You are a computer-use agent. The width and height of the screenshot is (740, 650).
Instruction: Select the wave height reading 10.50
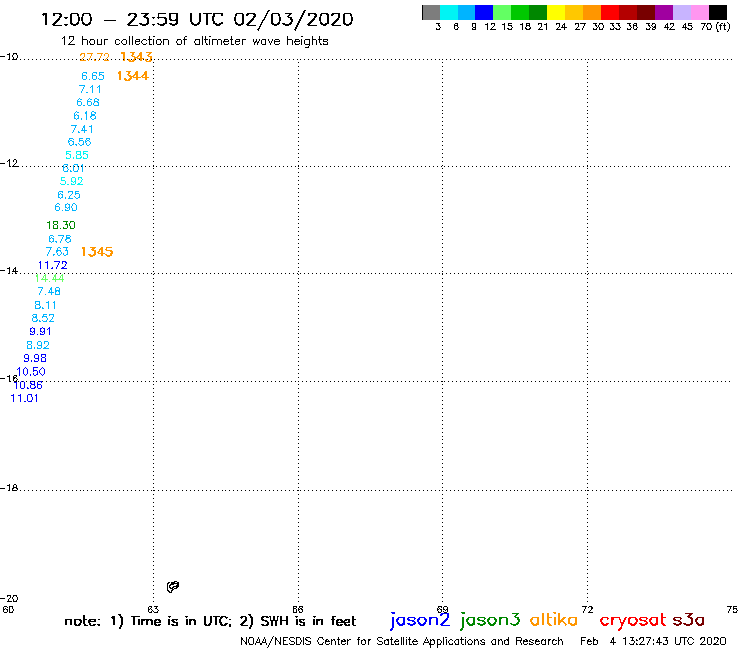pos(31,371)
